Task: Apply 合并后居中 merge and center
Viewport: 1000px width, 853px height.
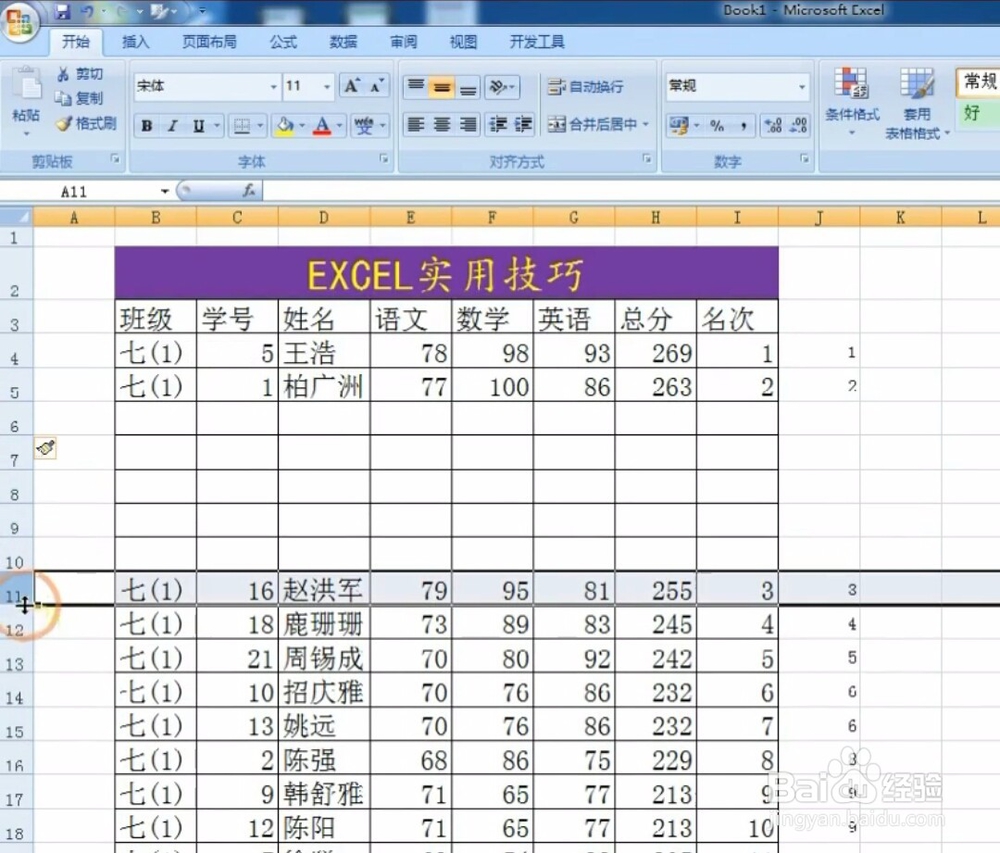Action: (x=595, y=124)
